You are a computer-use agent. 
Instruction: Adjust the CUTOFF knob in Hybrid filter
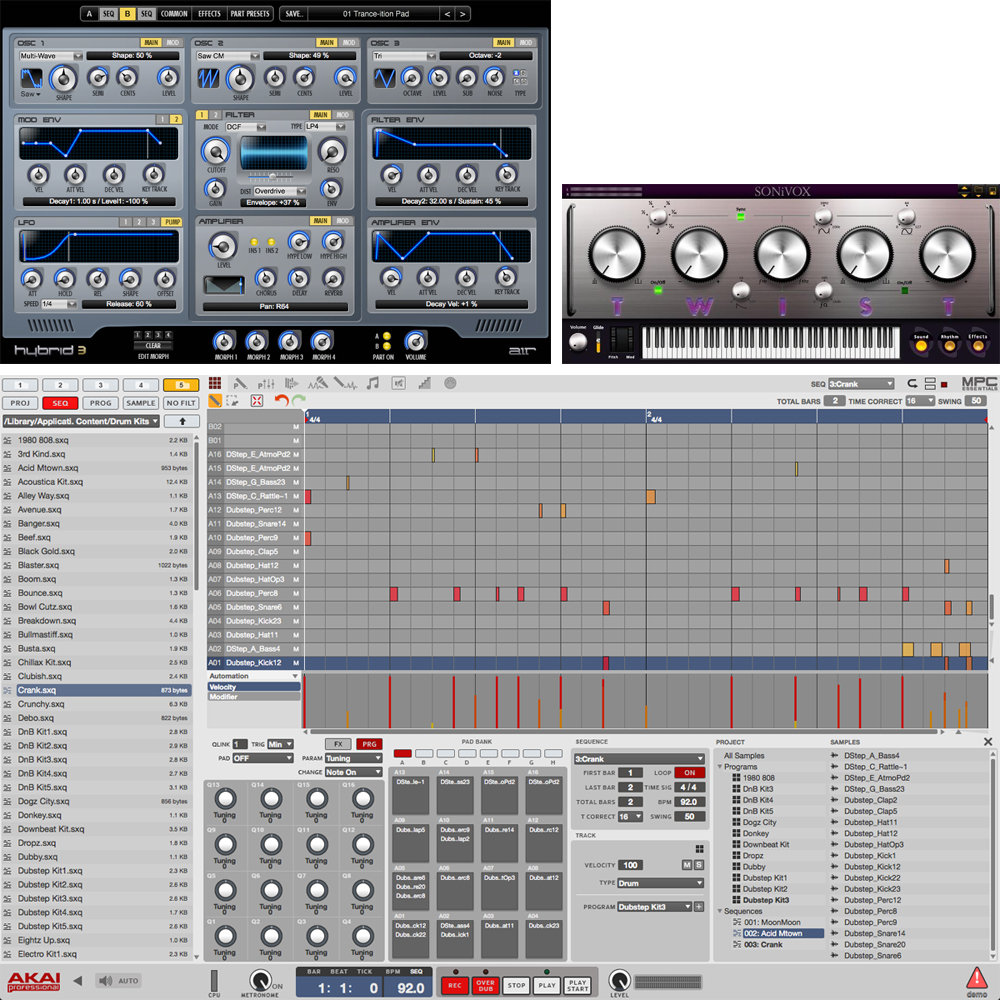(x=216, y=151)
